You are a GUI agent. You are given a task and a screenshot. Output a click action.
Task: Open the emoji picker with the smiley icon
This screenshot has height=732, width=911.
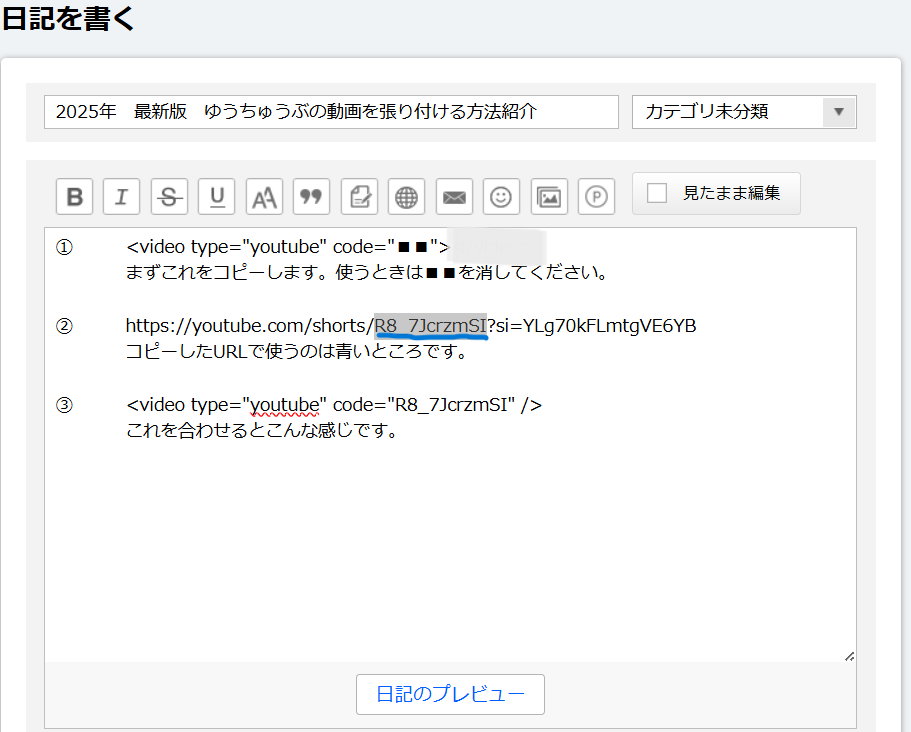[x=501, y=196]
